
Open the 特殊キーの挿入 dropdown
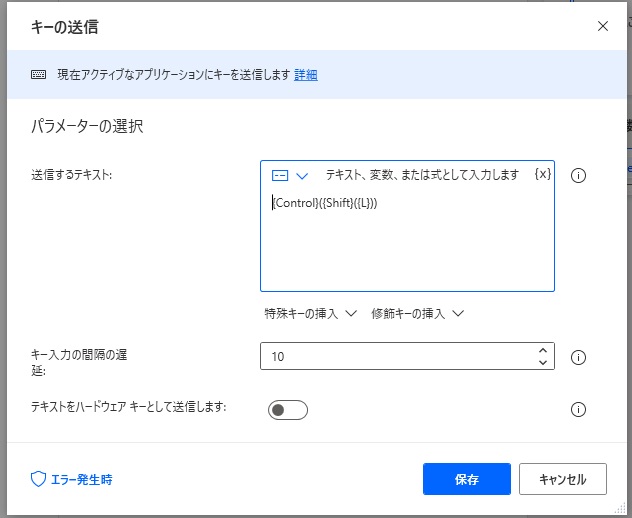coord(310,313)
